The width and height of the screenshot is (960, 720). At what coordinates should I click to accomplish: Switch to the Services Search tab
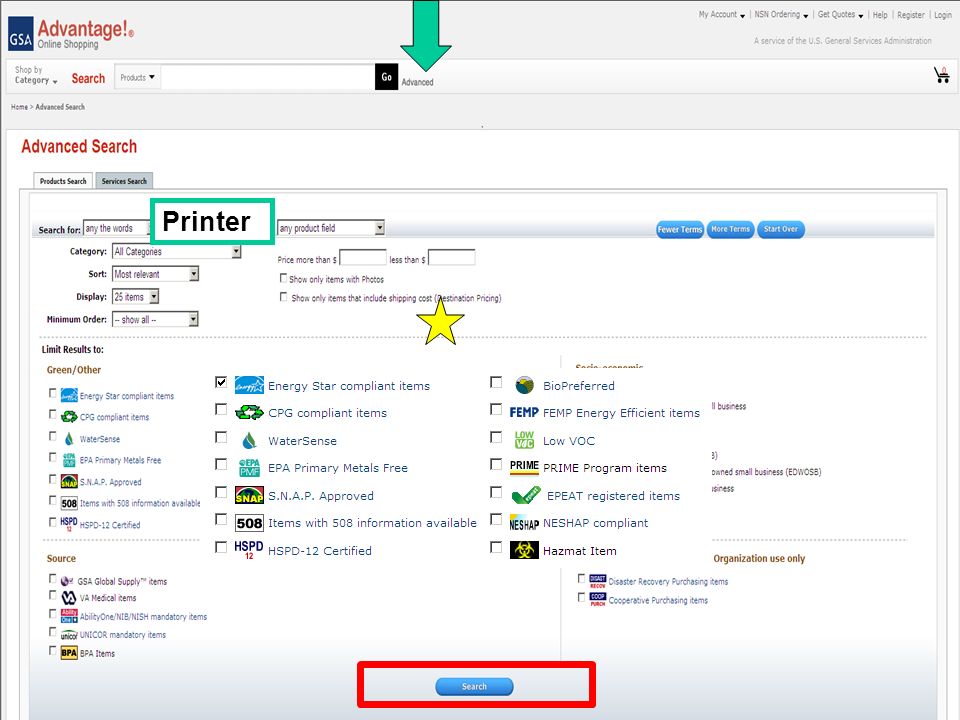point(124,181)
